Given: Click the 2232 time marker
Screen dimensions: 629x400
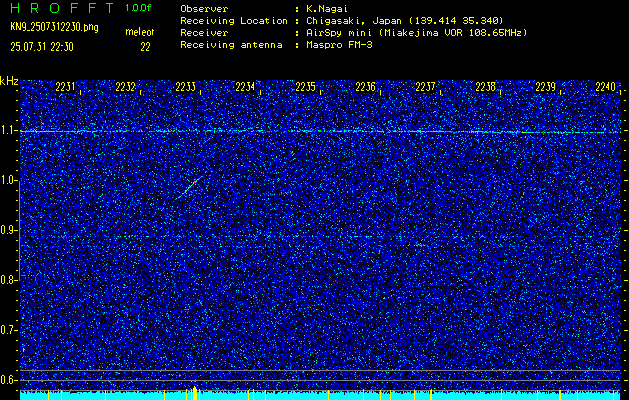Looking at the screenshot, I should click(125, 87).
